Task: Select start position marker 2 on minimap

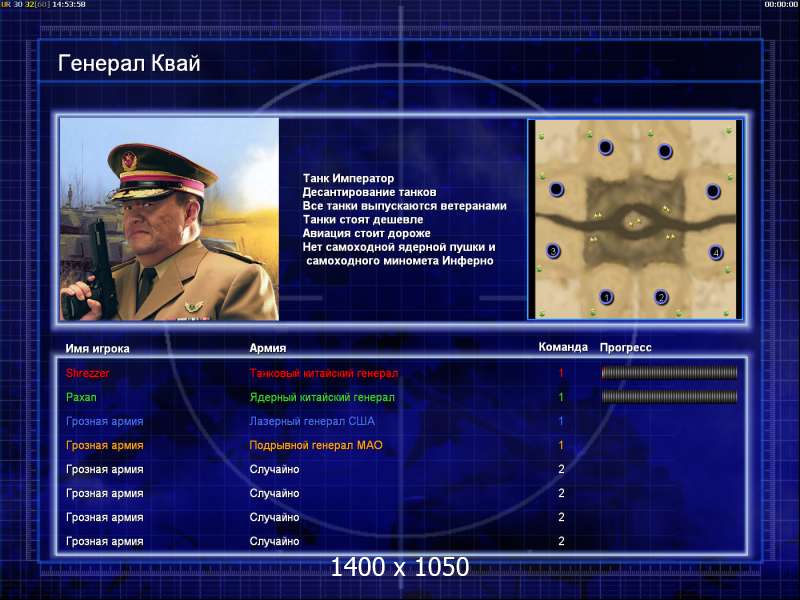Action: 661,297
